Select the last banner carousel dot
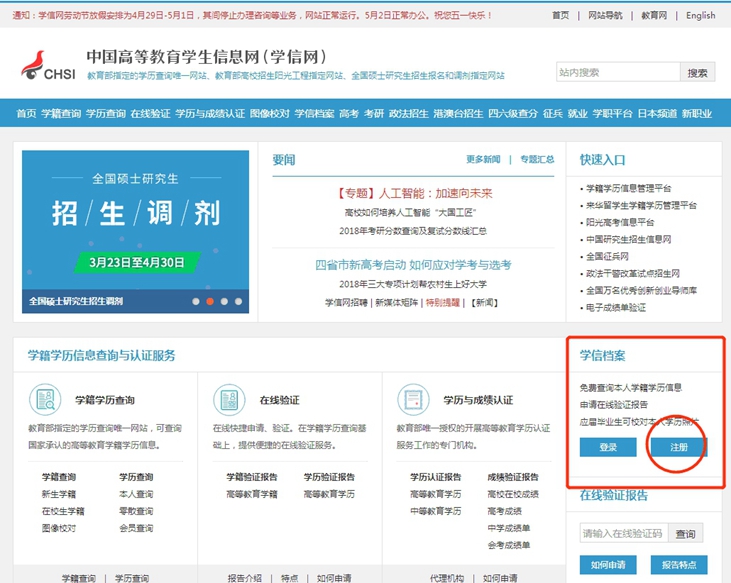The width and height of the screenshot is (731, 583). coord(238,300)
